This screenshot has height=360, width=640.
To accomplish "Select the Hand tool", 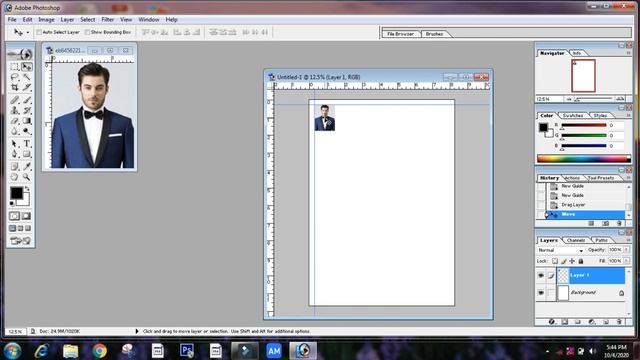I will [x=15, y=177].
